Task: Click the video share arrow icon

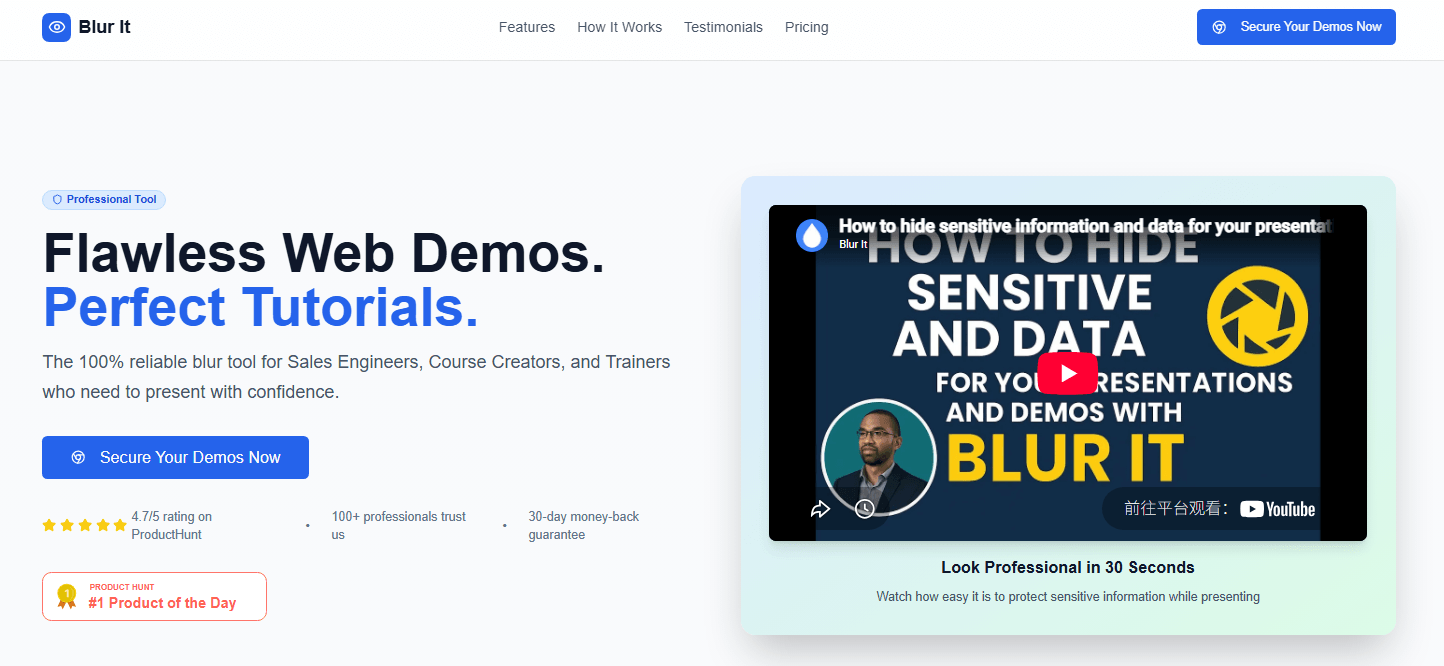Action: [820, 509]
